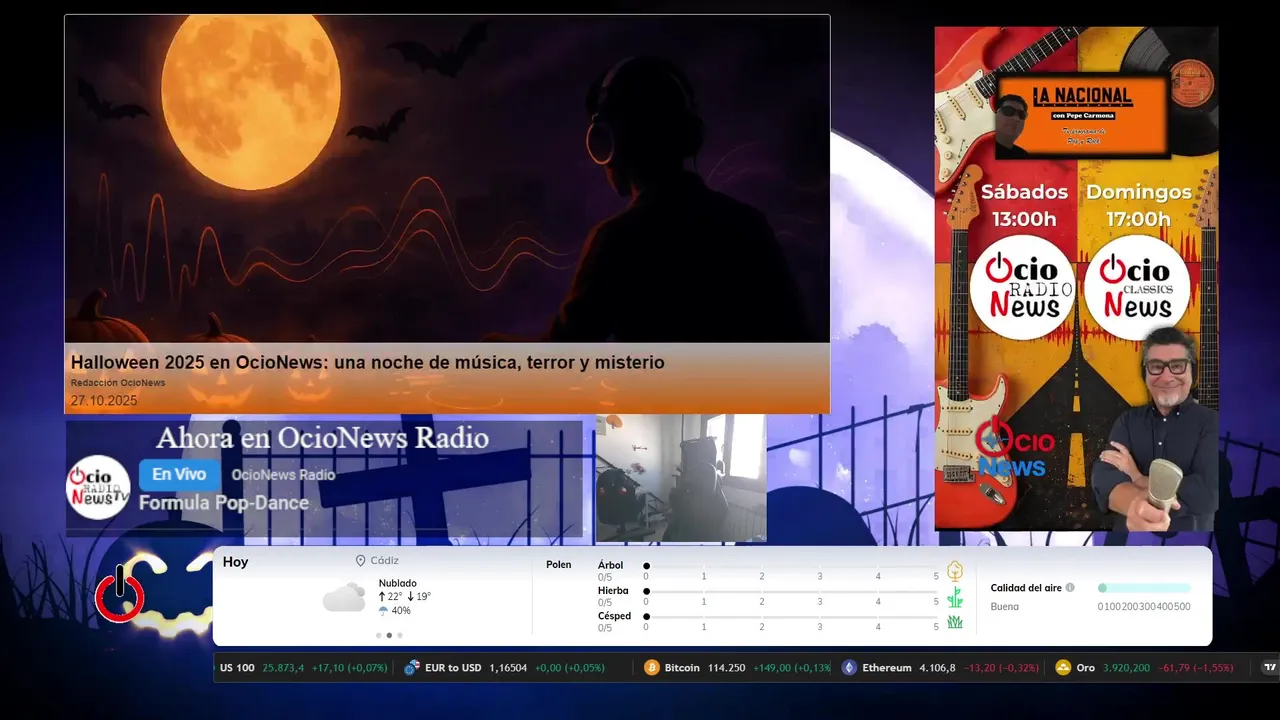The image size is (1280, 720).
Task: Click the Ahora en OcioNews Radio heading
Action: pyautogui.click(x=322, y=438)
